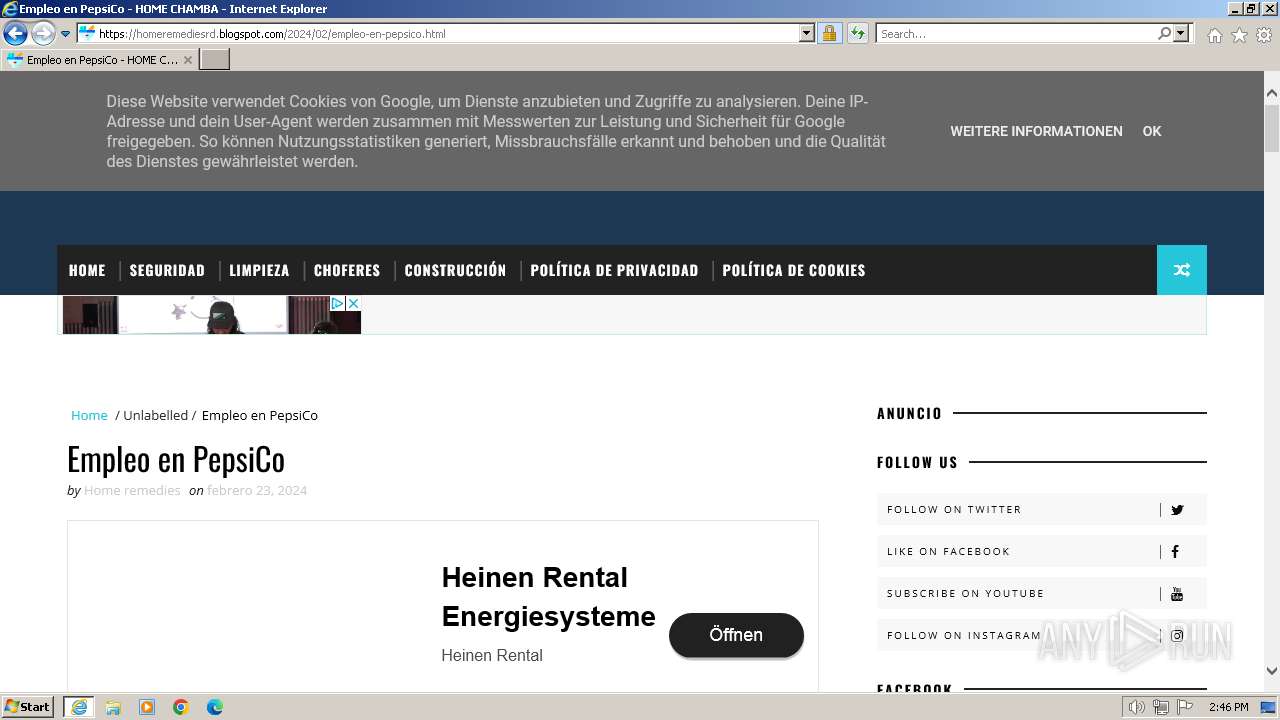Open the Windows Start menu
Screen dimensions: 1280x720
point(28,707)
